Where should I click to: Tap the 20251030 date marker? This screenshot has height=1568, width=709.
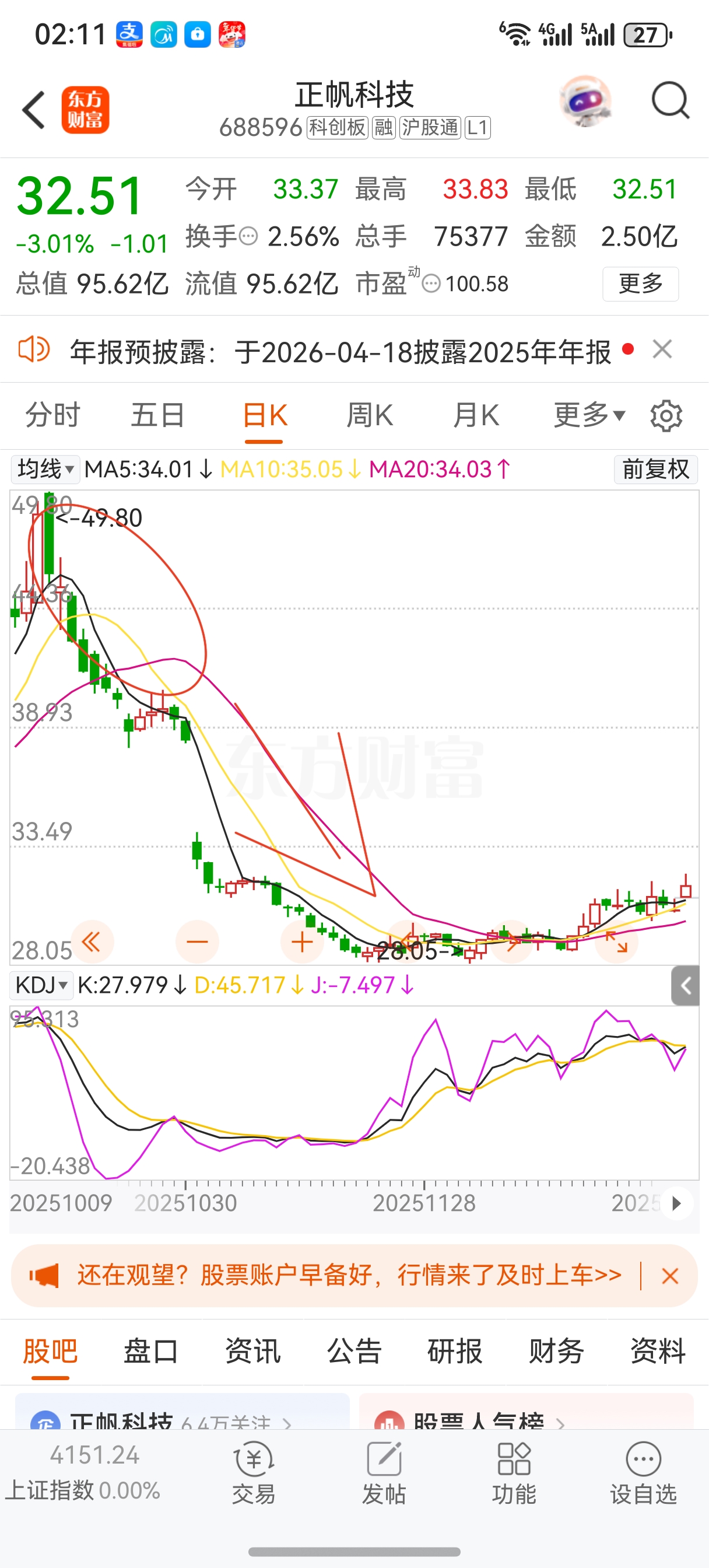tap(185, 1203)
